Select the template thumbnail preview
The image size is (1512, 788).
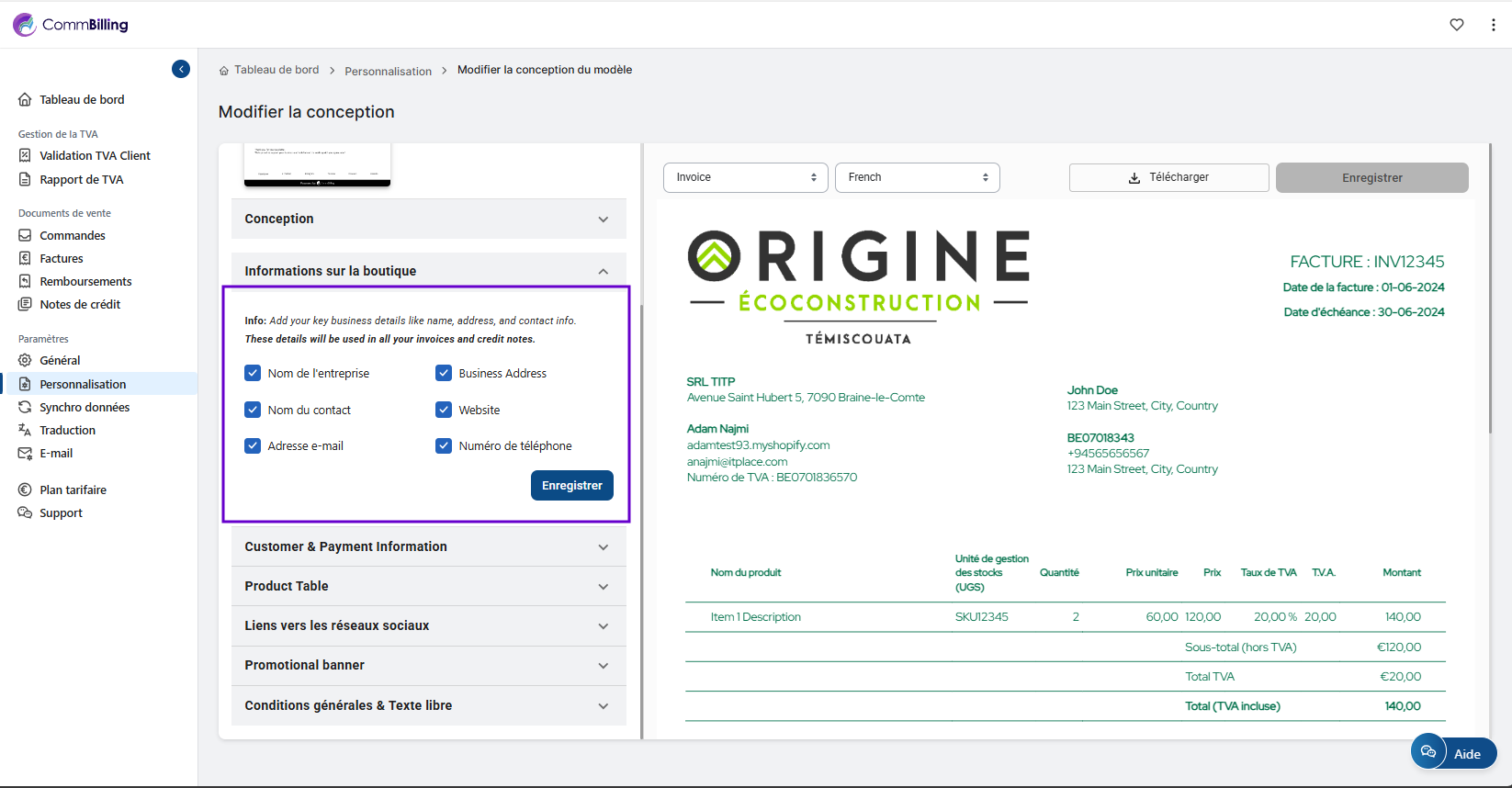(x=317, y=165)
